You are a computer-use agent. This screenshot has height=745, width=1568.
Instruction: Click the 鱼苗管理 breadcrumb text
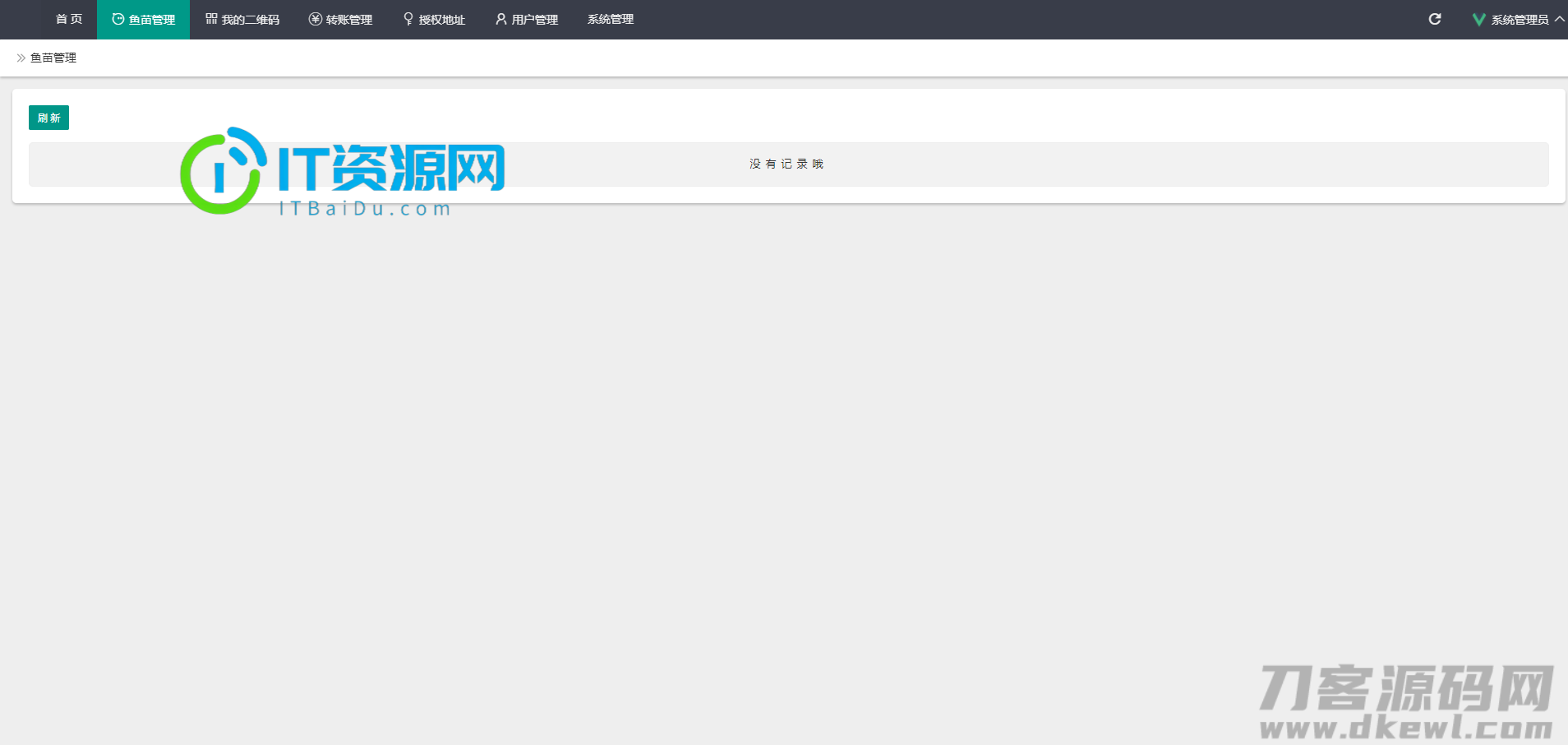click(x=53, y=58)
